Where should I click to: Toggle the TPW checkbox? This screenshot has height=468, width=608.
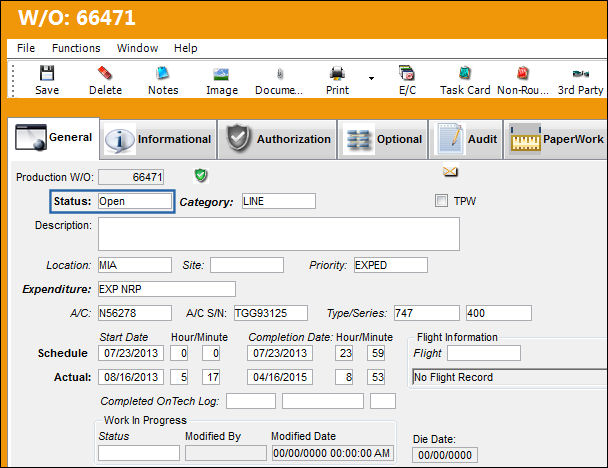pos(441,201)
